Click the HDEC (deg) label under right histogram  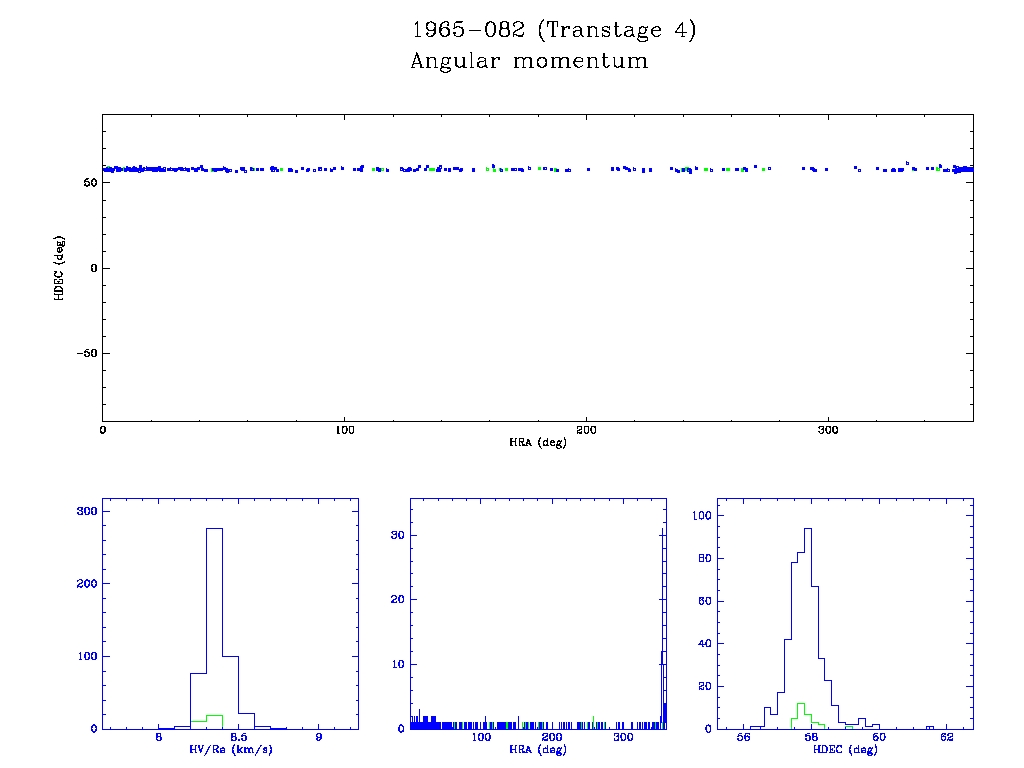[x=845, y=749]
